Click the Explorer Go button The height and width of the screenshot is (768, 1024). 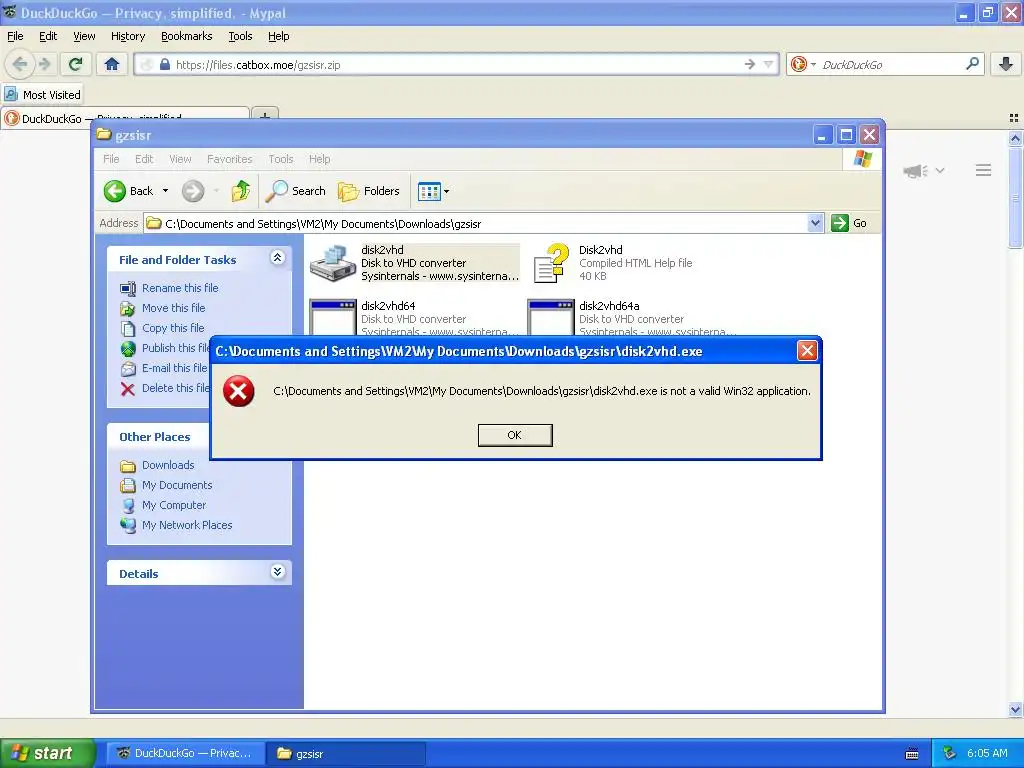coord(849,223)
